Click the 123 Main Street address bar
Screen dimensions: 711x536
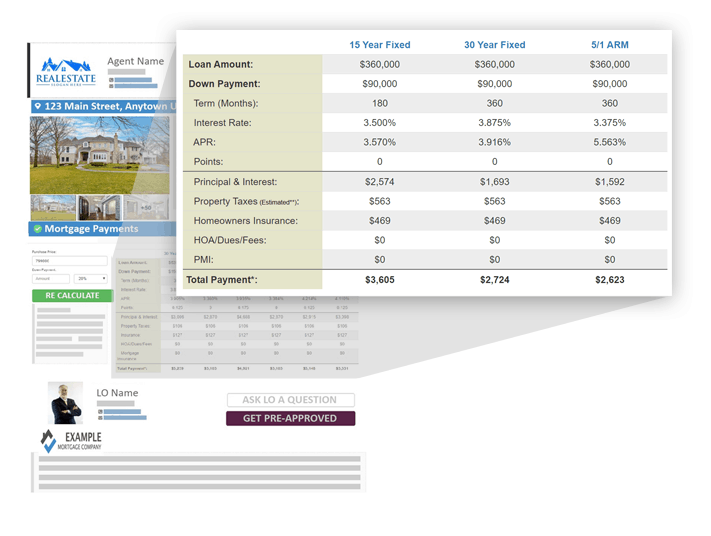103,106
